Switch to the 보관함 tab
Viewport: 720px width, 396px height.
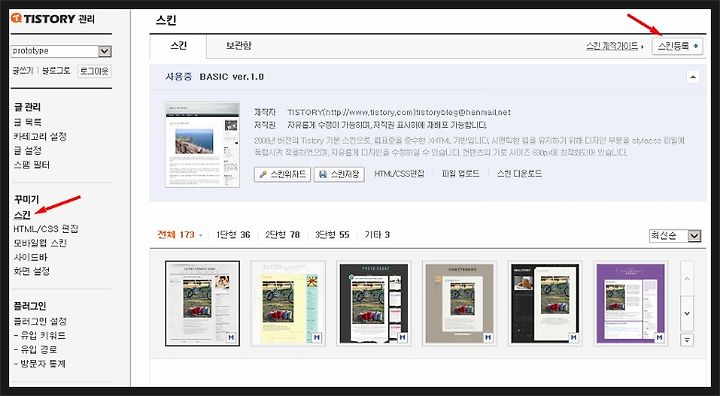click(x=238, y=46)
